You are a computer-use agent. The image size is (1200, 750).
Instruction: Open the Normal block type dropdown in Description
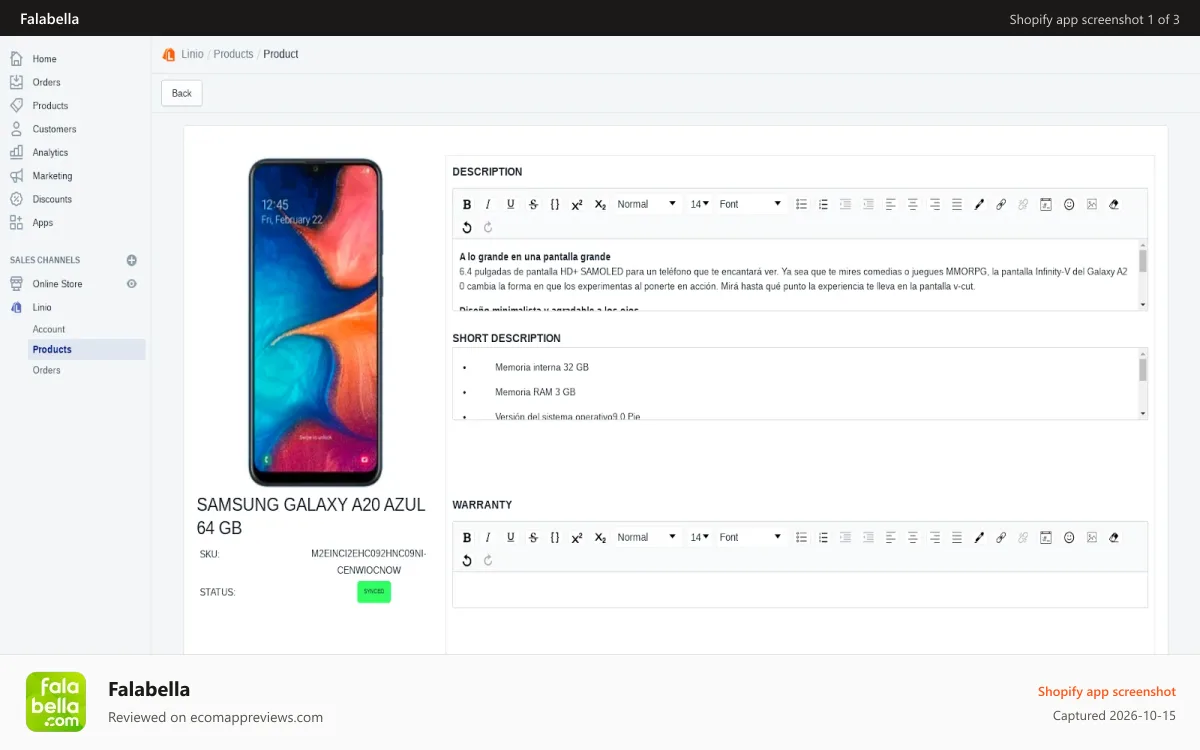click(x=647, y=204)
